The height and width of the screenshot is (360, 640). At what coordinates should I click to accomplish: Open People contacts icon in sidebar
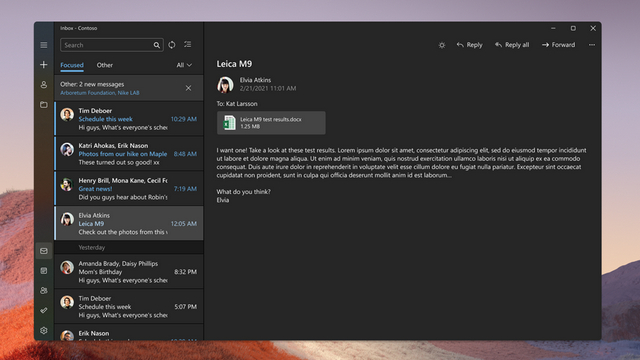tap(44, 290)
